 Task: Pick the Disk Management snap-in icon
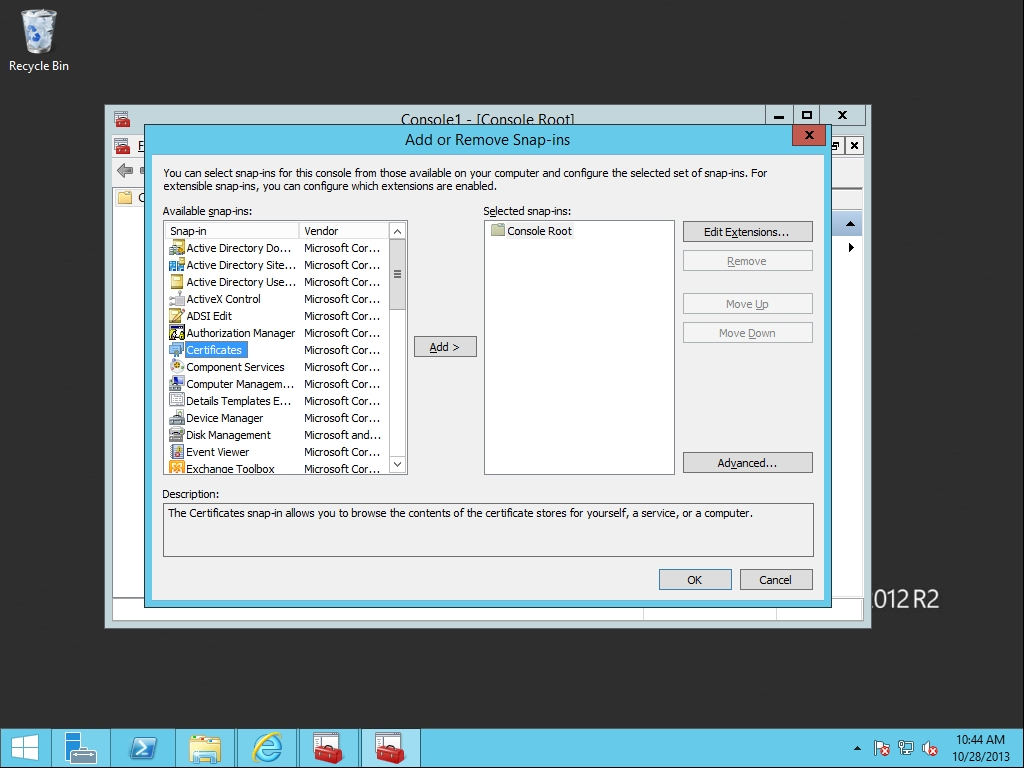point(177,435)
